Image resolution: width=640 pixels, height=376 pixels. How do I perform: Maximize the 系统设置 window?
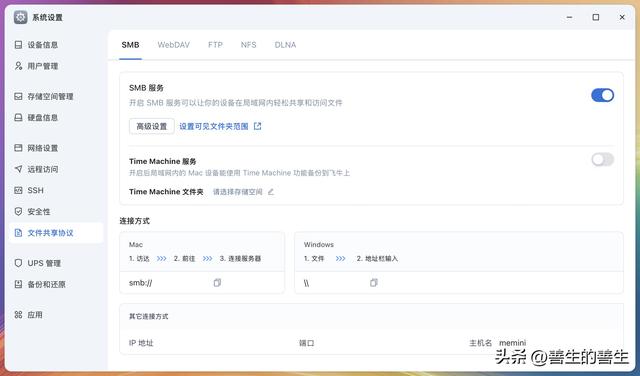[596, 17]
